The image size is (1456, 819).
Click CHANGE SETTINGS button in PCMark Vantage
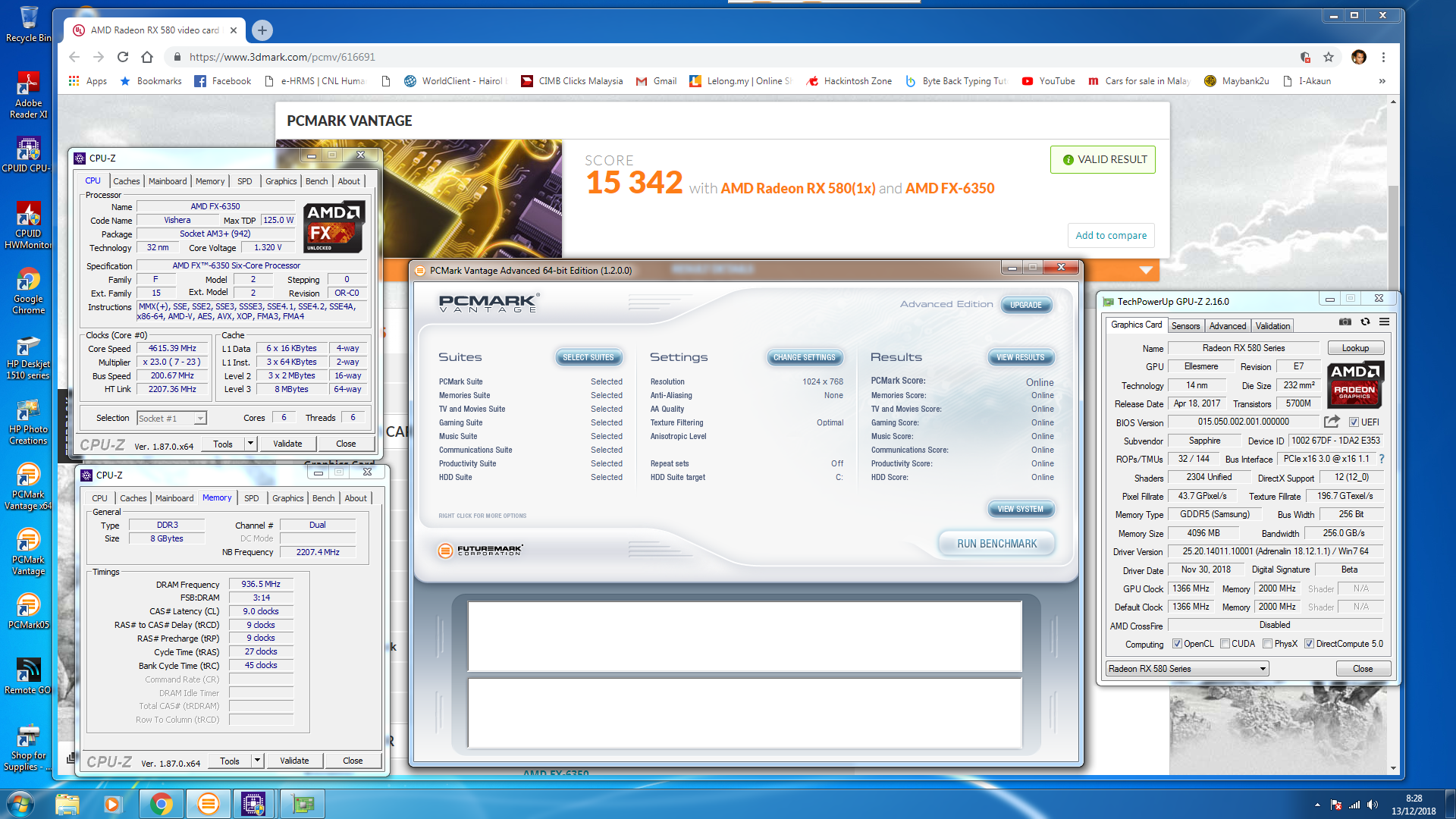[x=804, y=357]
